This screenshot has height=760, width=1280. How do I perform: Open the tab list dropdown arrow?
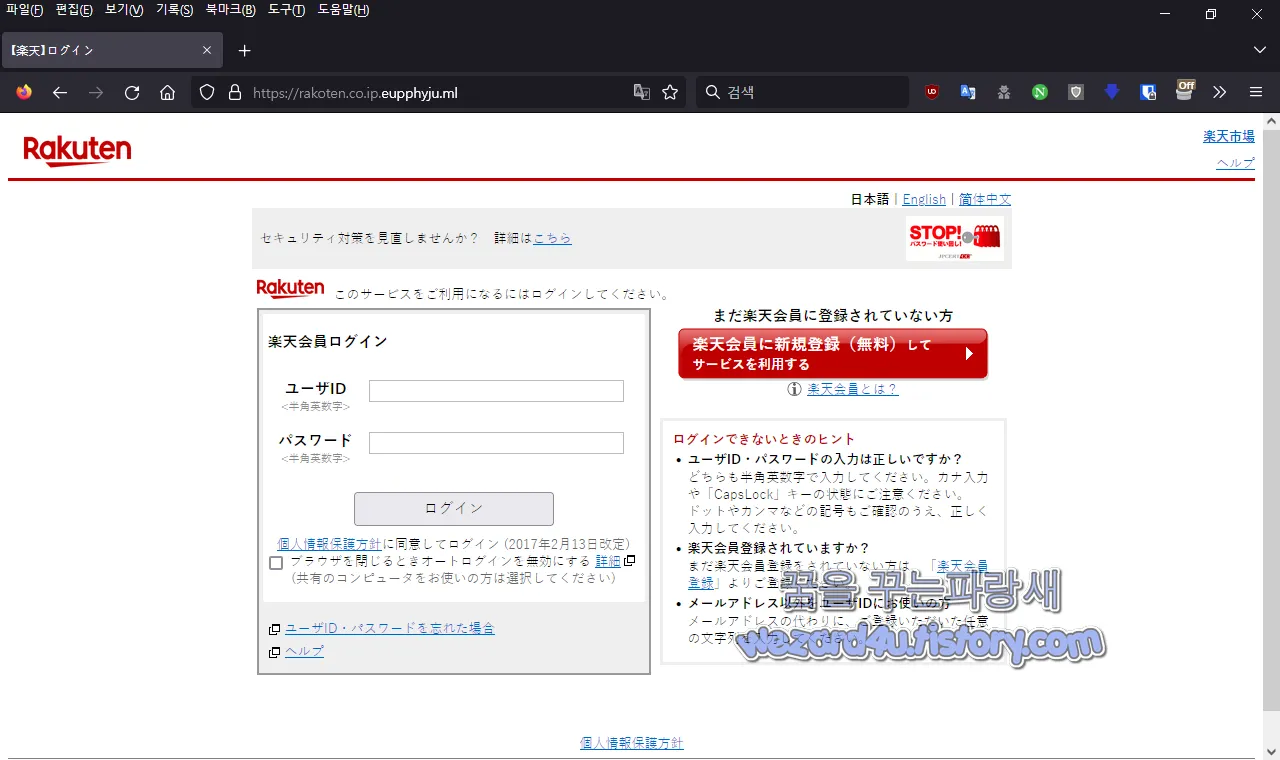(x=1259, y=50)
